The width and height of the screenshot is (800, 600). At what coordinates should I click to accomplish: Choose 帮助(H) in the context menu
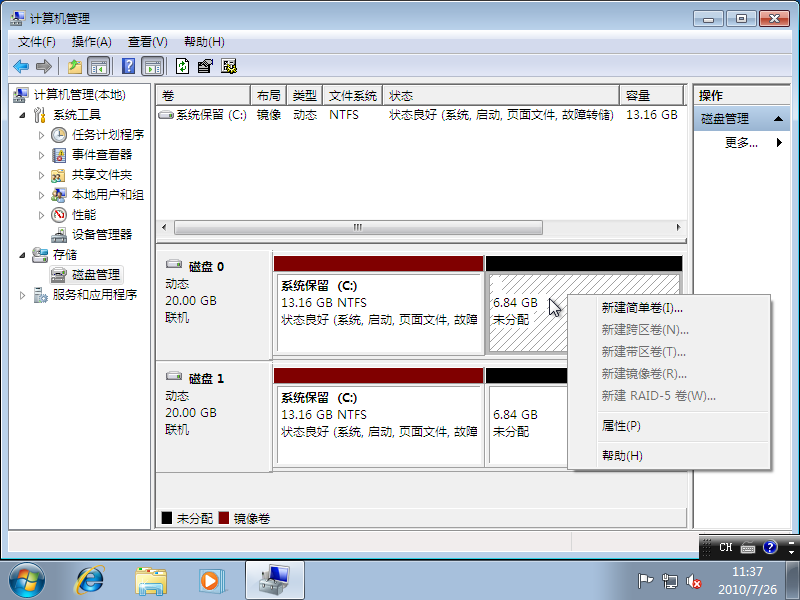click(684, 456)
